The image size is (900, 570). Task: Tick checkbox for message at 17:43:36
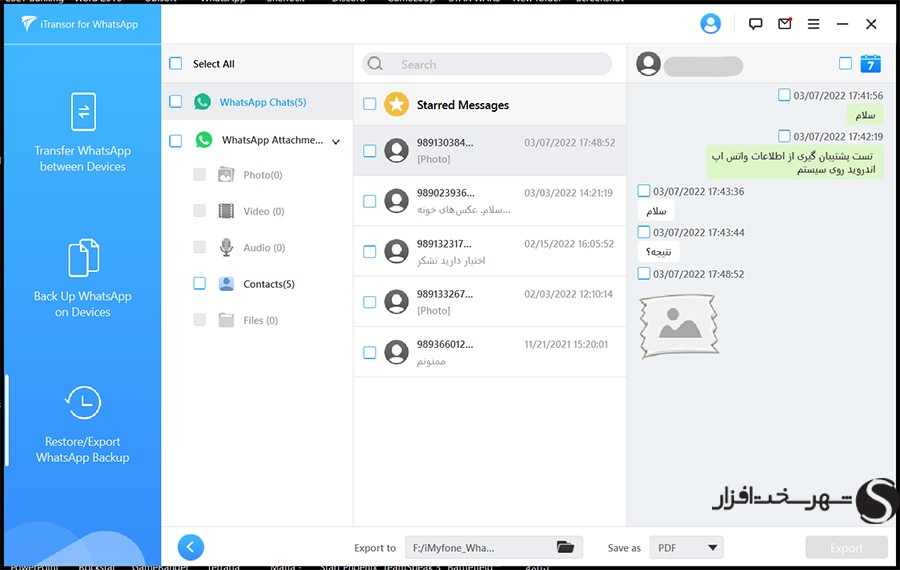pos(643,191)
